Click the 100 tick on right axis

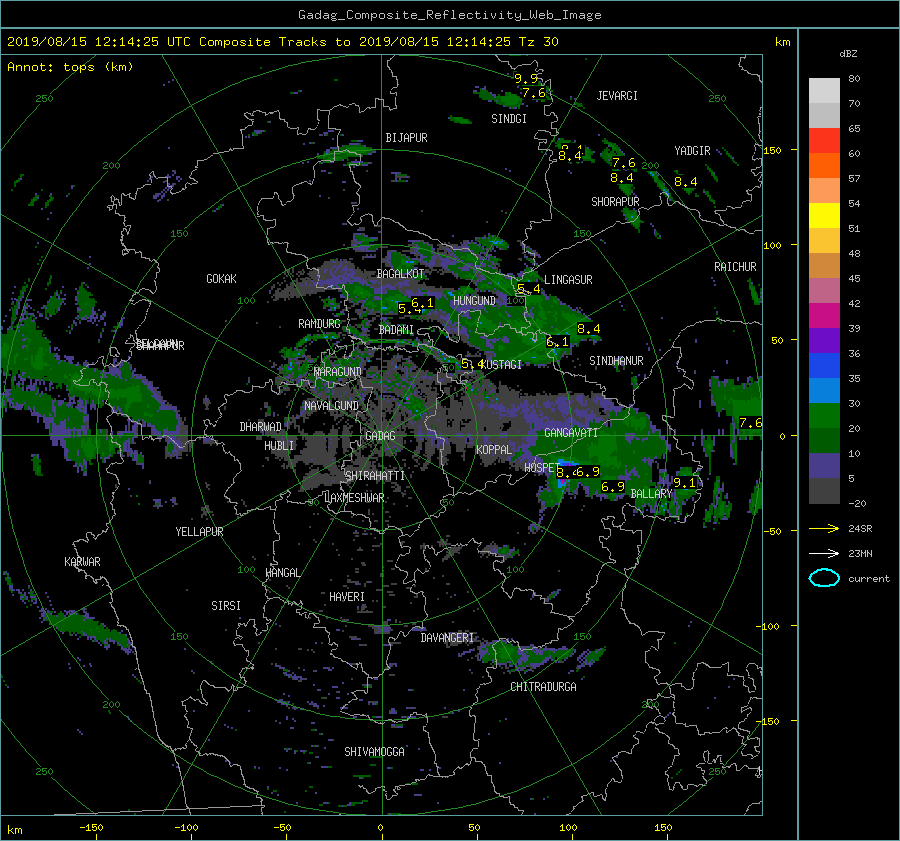[x=772, y=245]
